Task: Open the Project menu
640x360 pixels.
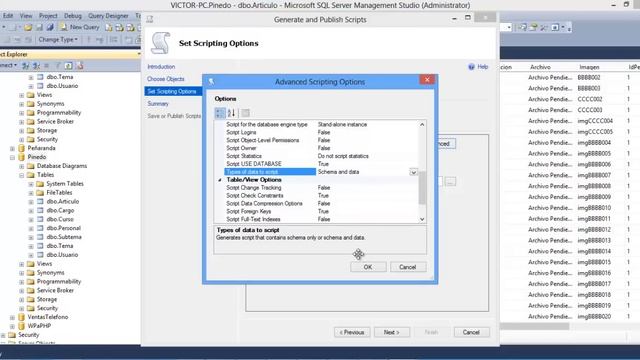Action: 48,16
